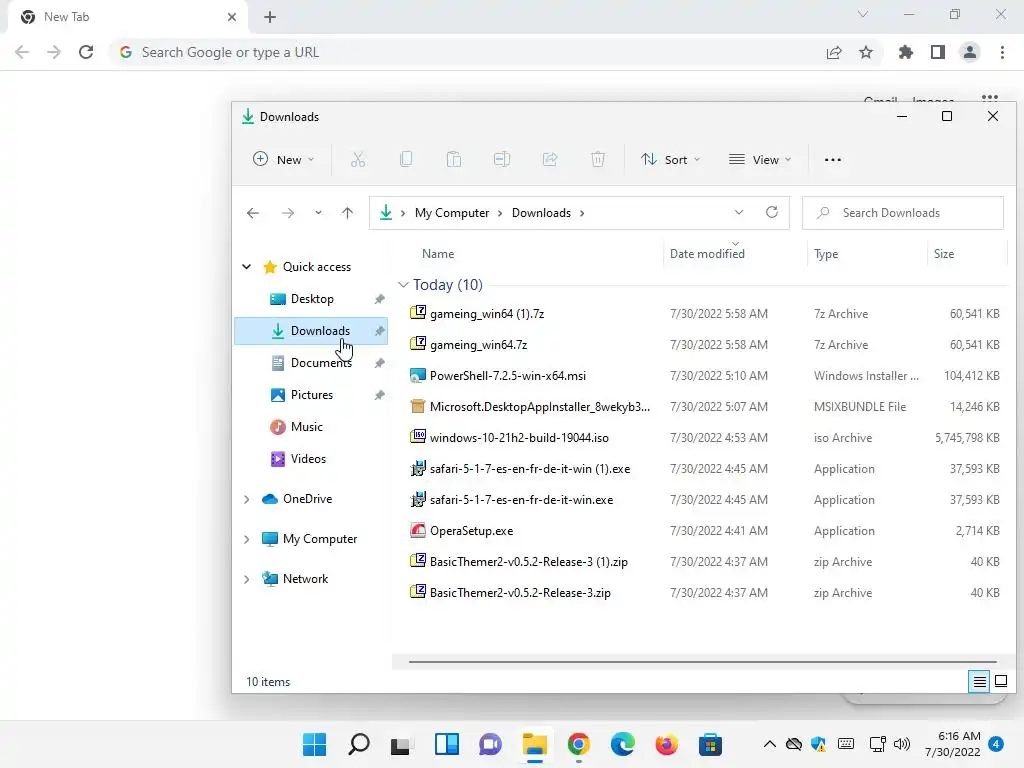Image resolution: width=1024 pixels, height=768 pixels.
Task: Go back in Explorer navigation
Action: coord(253,213)
